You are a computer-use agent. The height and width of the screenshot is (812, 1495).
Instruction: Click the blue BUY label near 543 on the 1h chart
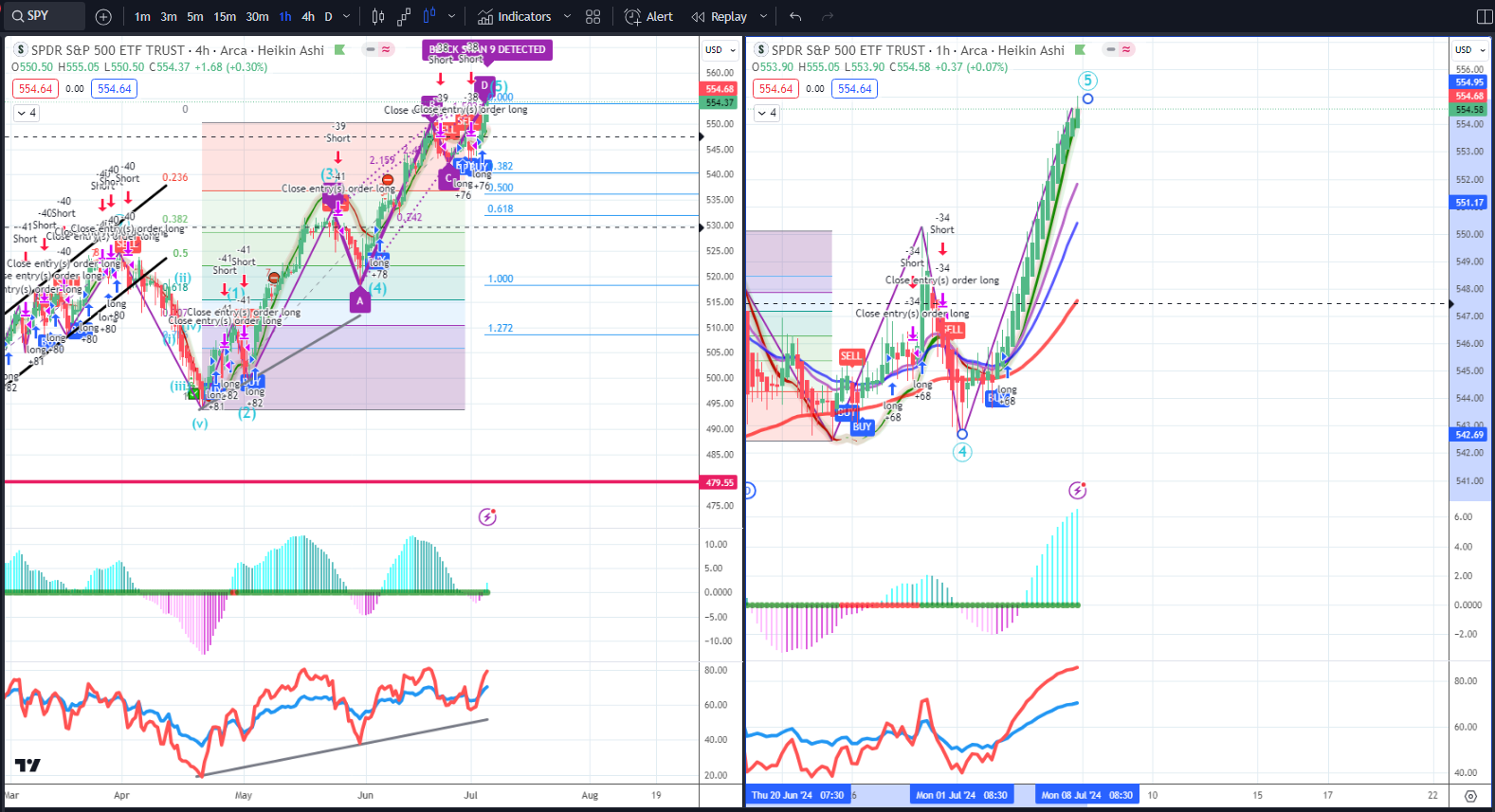(862, 427)
